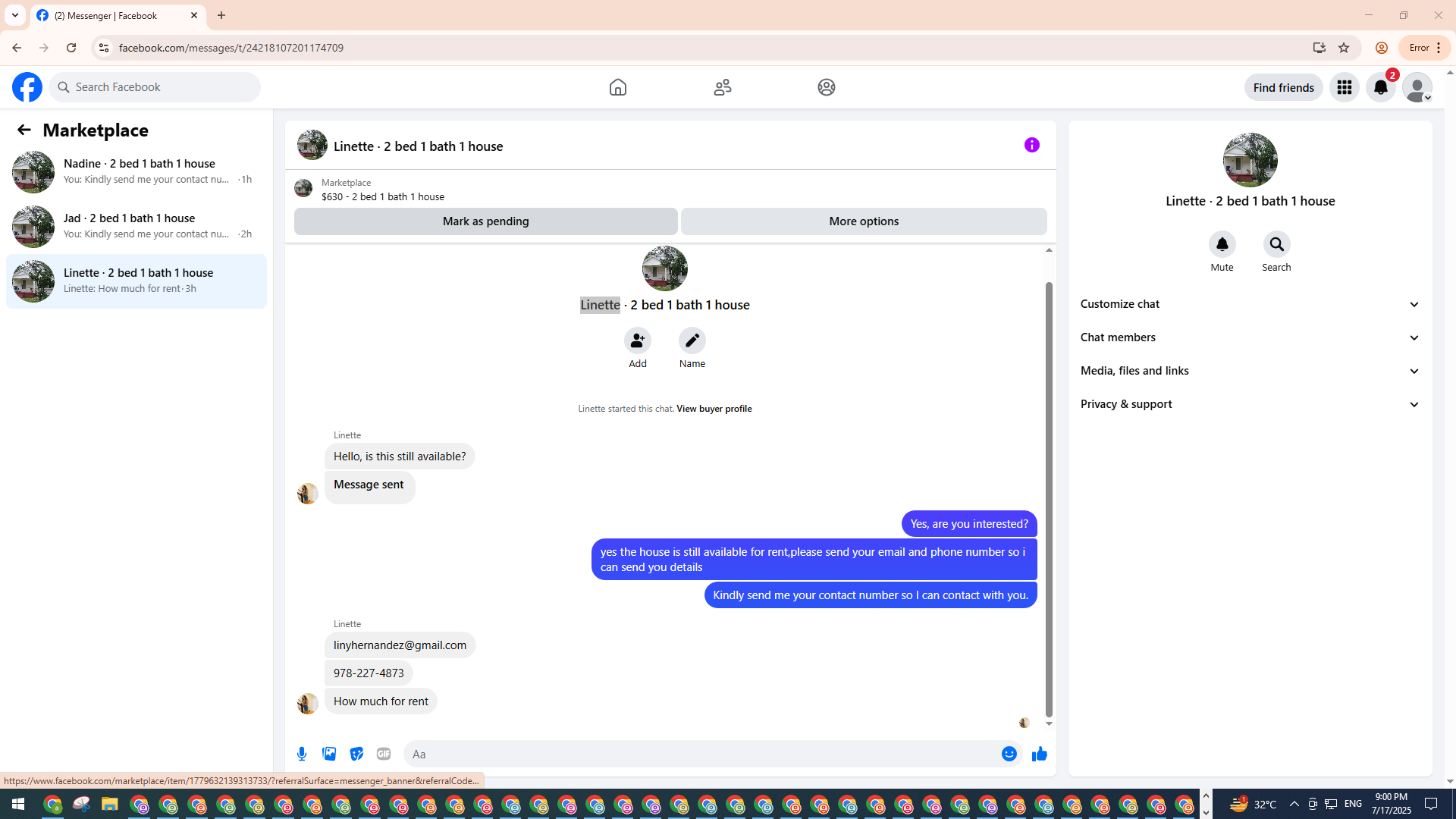
Task: Bookmark this tab with star icon
Action: [x=1344, y=48]
